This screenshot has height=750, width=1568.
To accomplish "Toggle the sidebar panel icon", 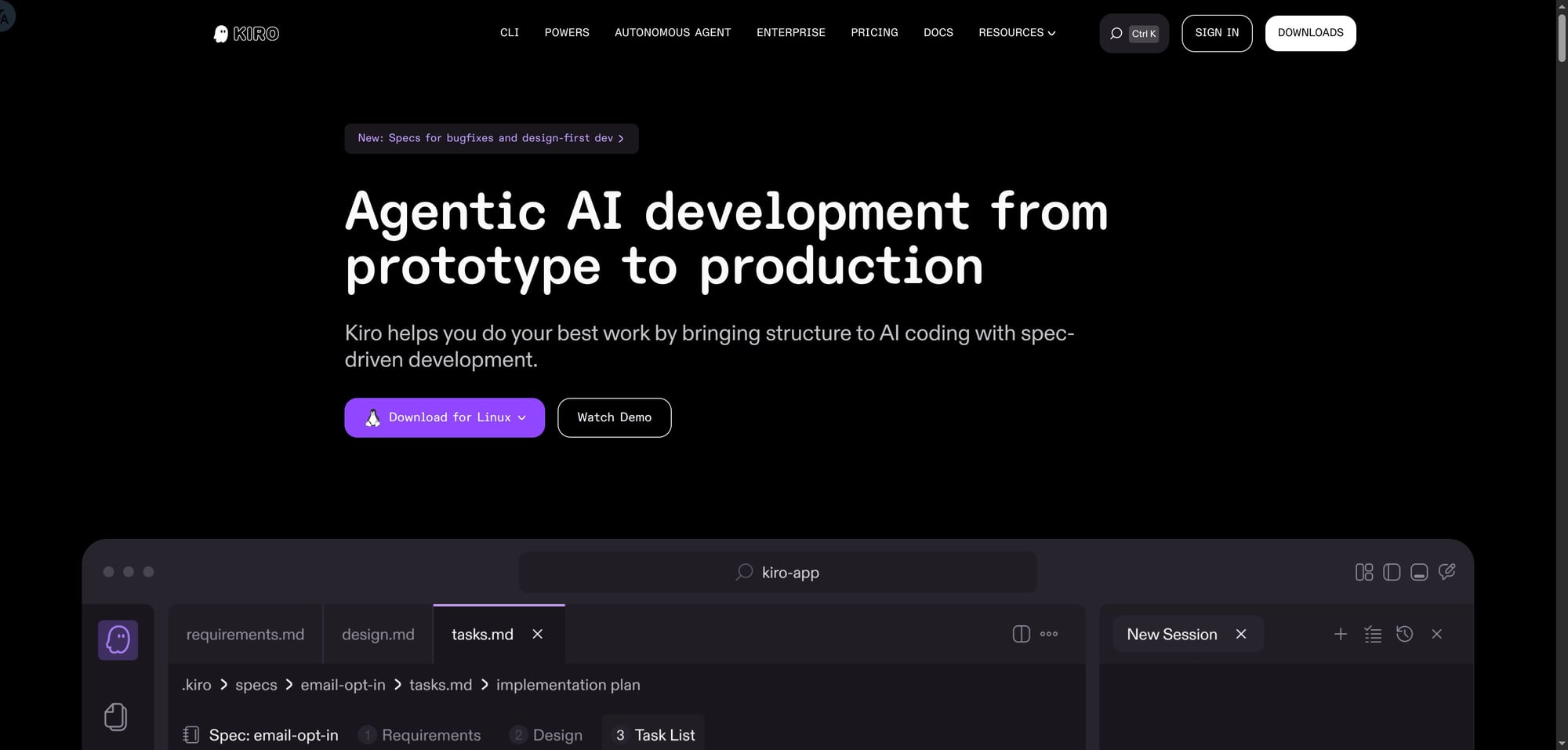I will pos(1392,572).
